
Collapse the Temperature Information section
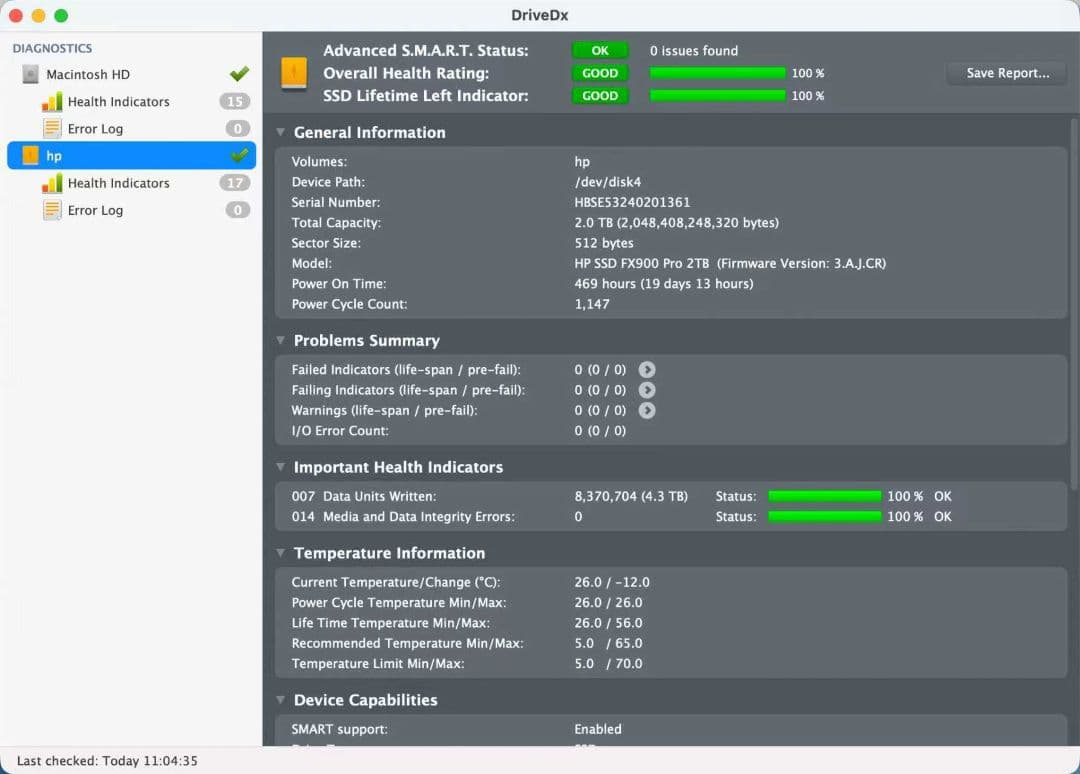click(x=279, y=553)
